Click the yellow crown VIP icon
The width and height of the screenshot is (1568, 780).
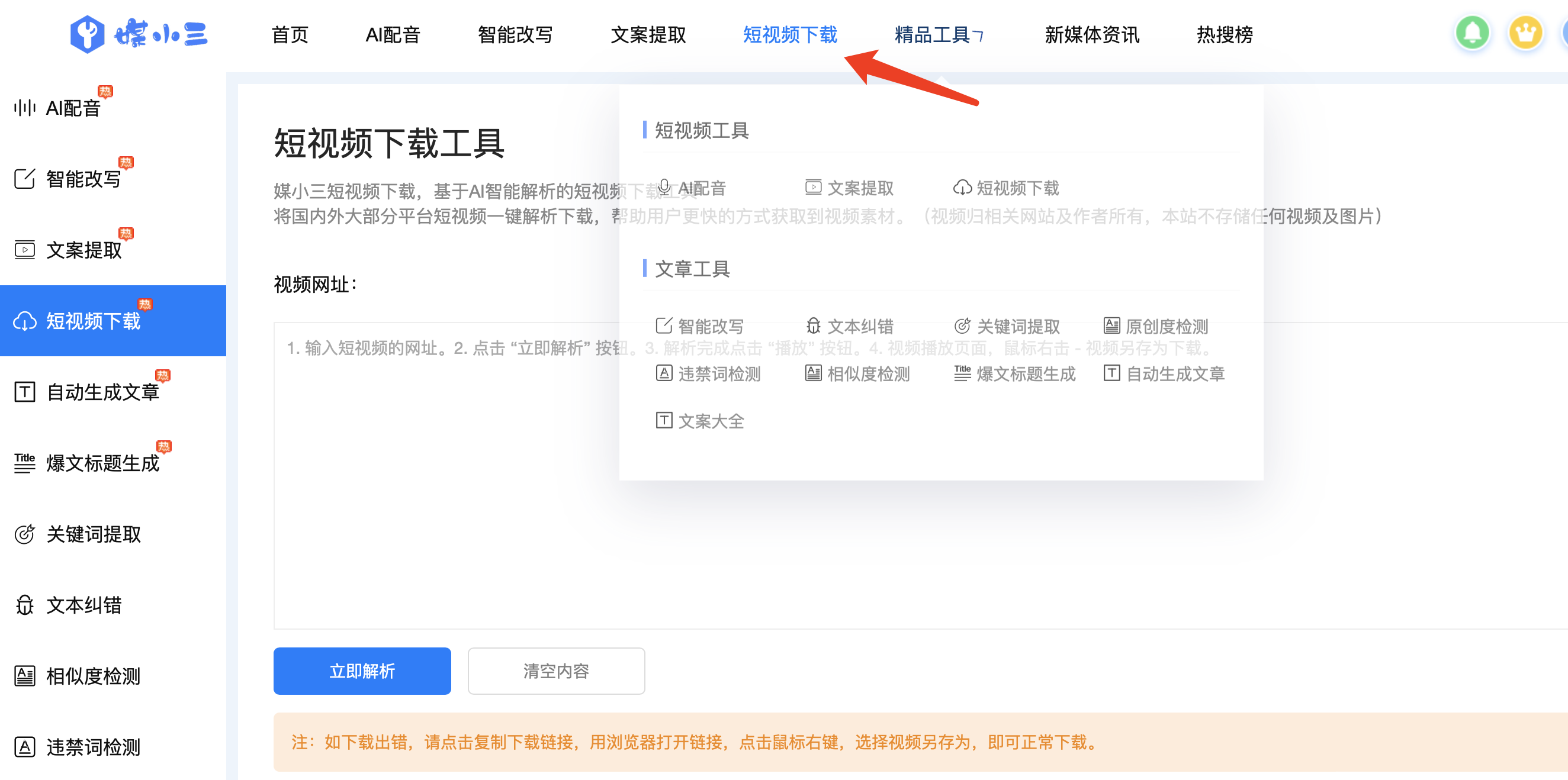click(x=1525, y=33)
